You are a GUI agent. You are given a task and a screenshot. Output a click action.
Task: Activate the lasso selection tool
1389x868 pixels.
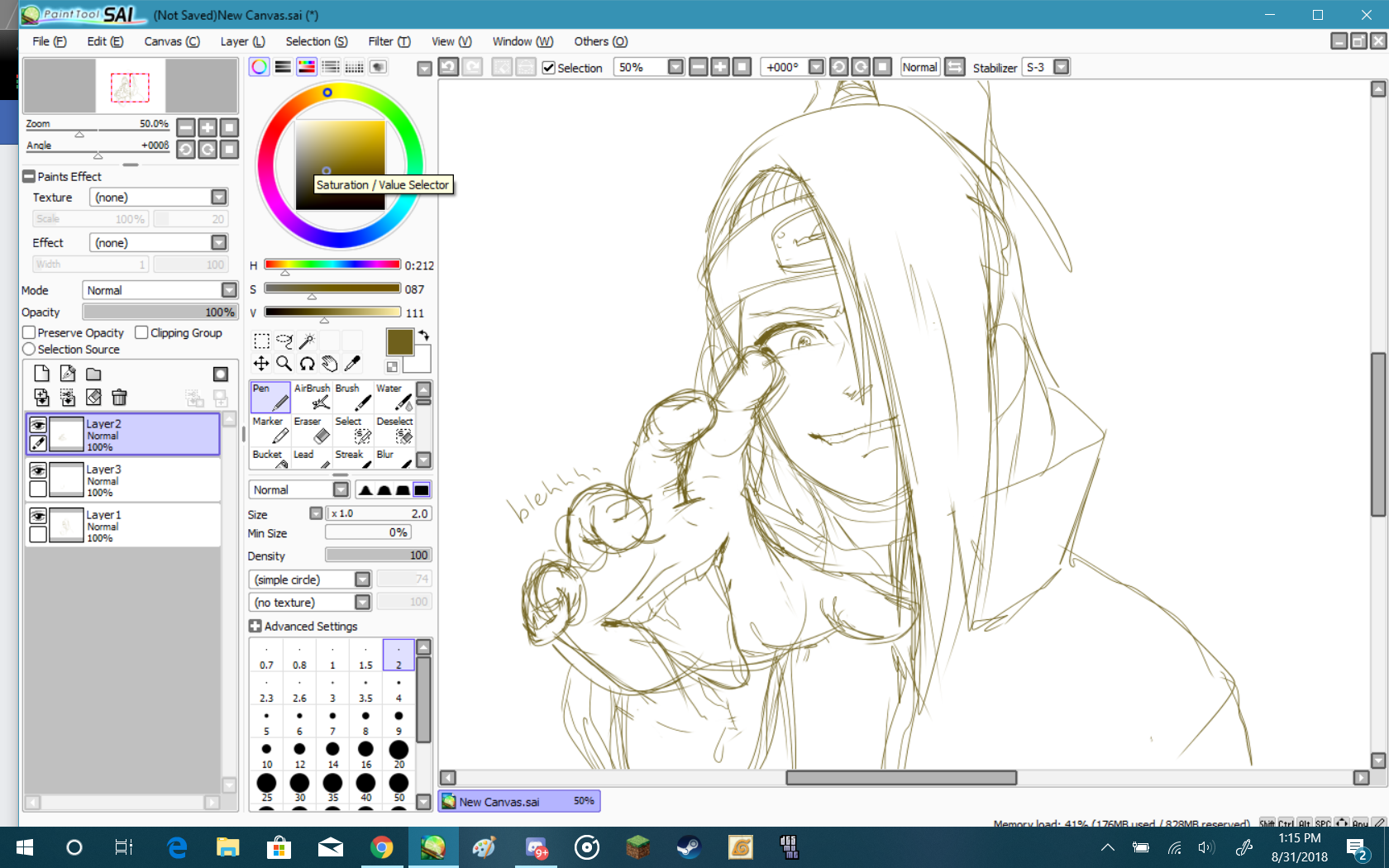[x=284, y=341]
